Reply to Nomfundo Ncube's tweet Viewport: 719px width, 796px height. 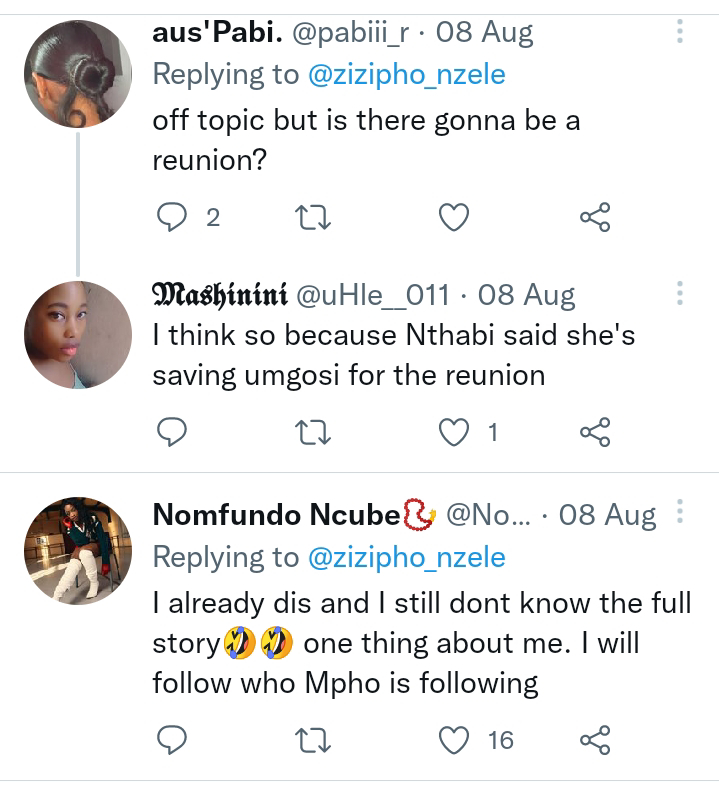[173, 739]
